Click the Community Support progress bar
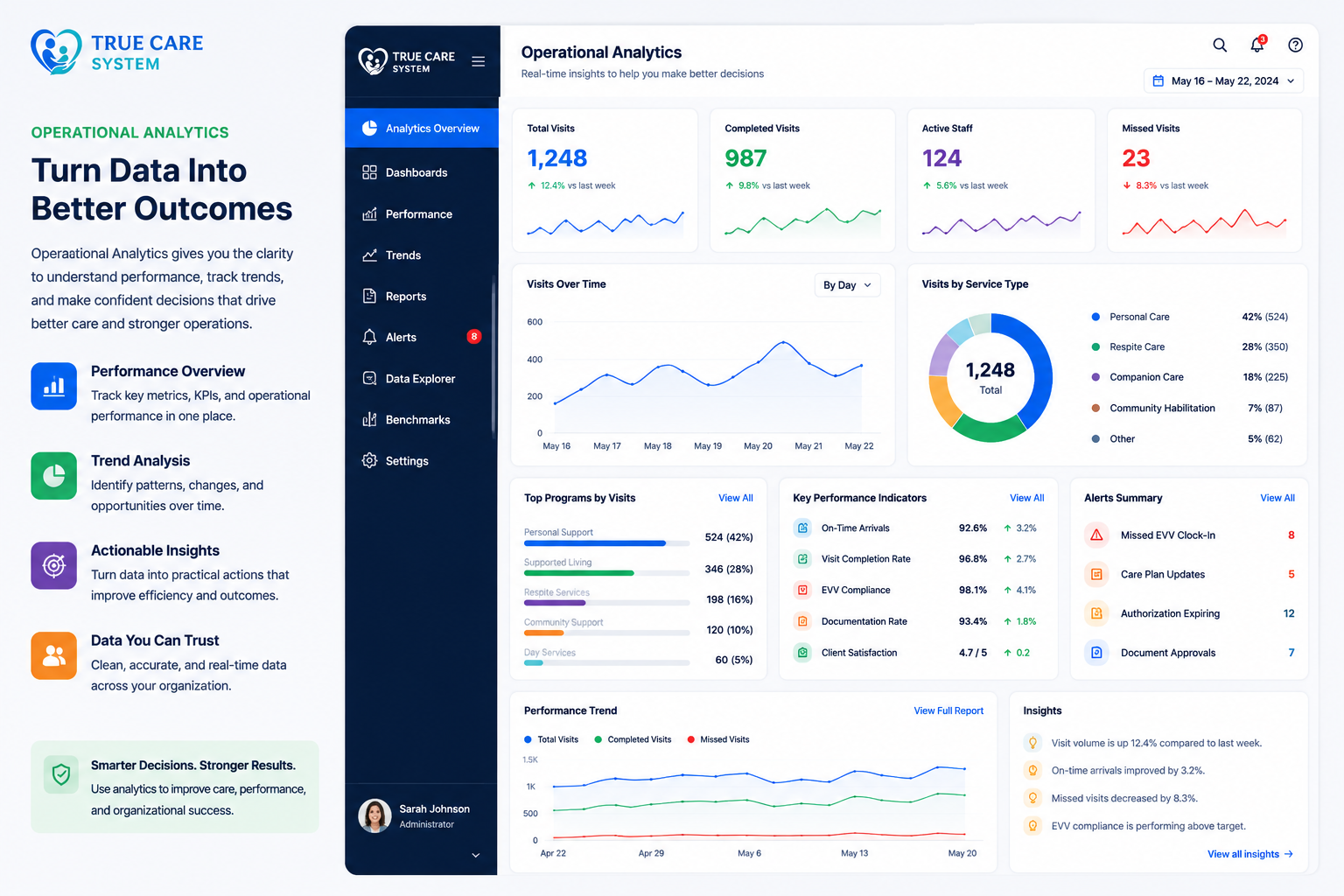 (x=606, y=633)
